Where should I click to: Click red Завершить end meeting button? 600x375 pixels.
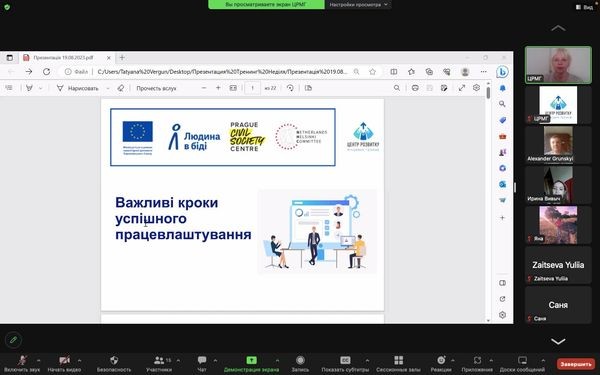click(576, 364)
